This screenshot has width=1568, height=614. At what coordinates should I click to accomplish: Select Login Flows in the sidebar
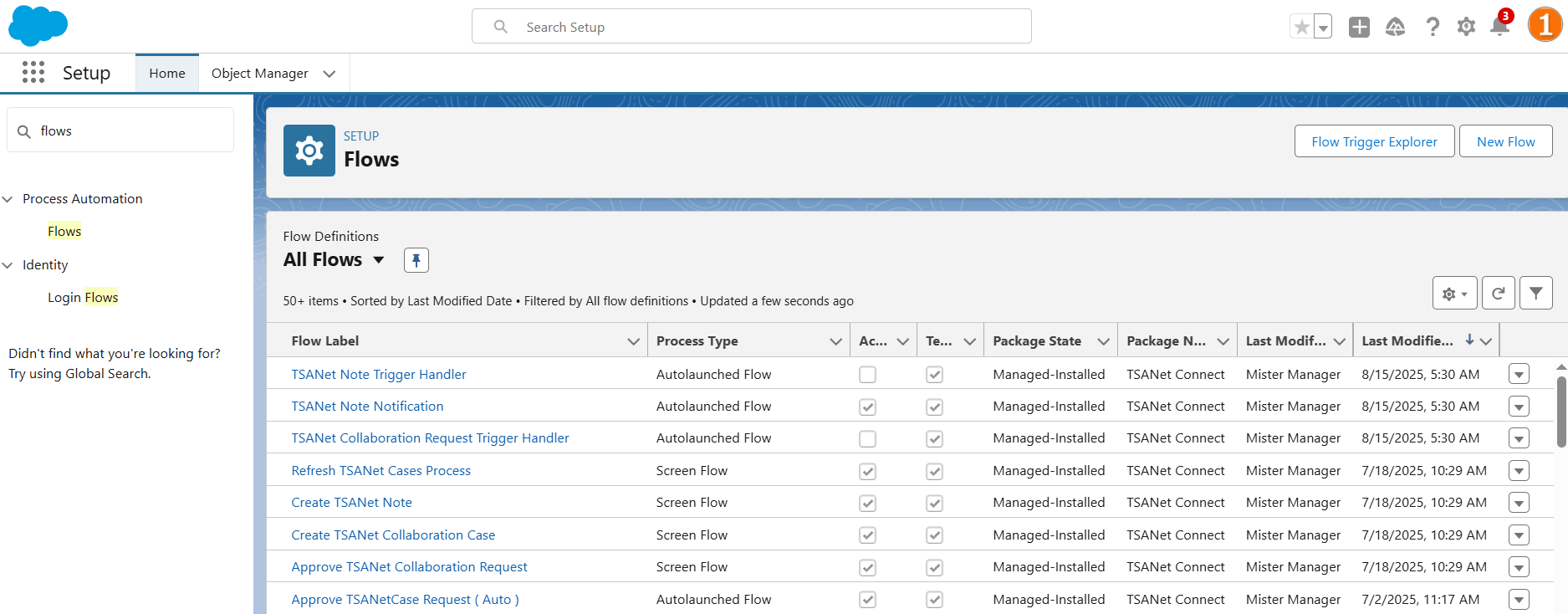[x=83, y=298]
